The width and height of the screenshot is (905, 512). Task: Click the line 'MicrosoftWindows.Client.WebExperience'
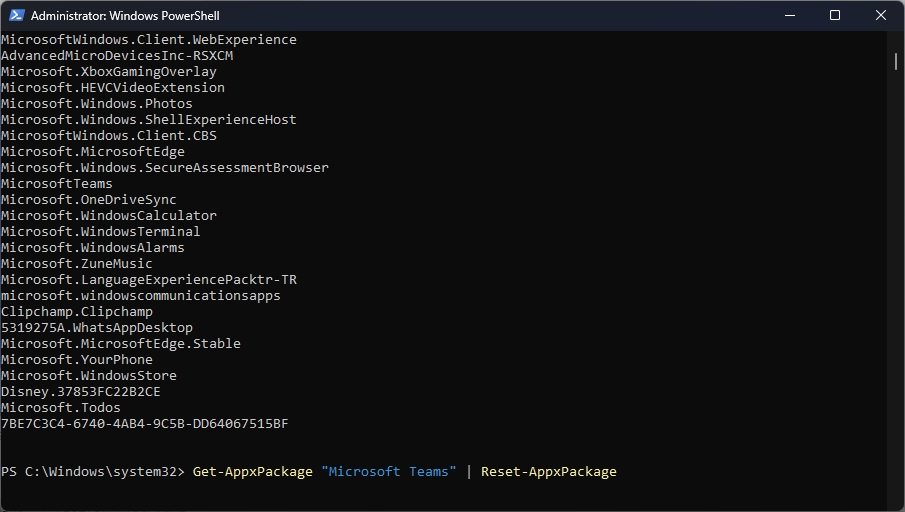pos(149,40)
